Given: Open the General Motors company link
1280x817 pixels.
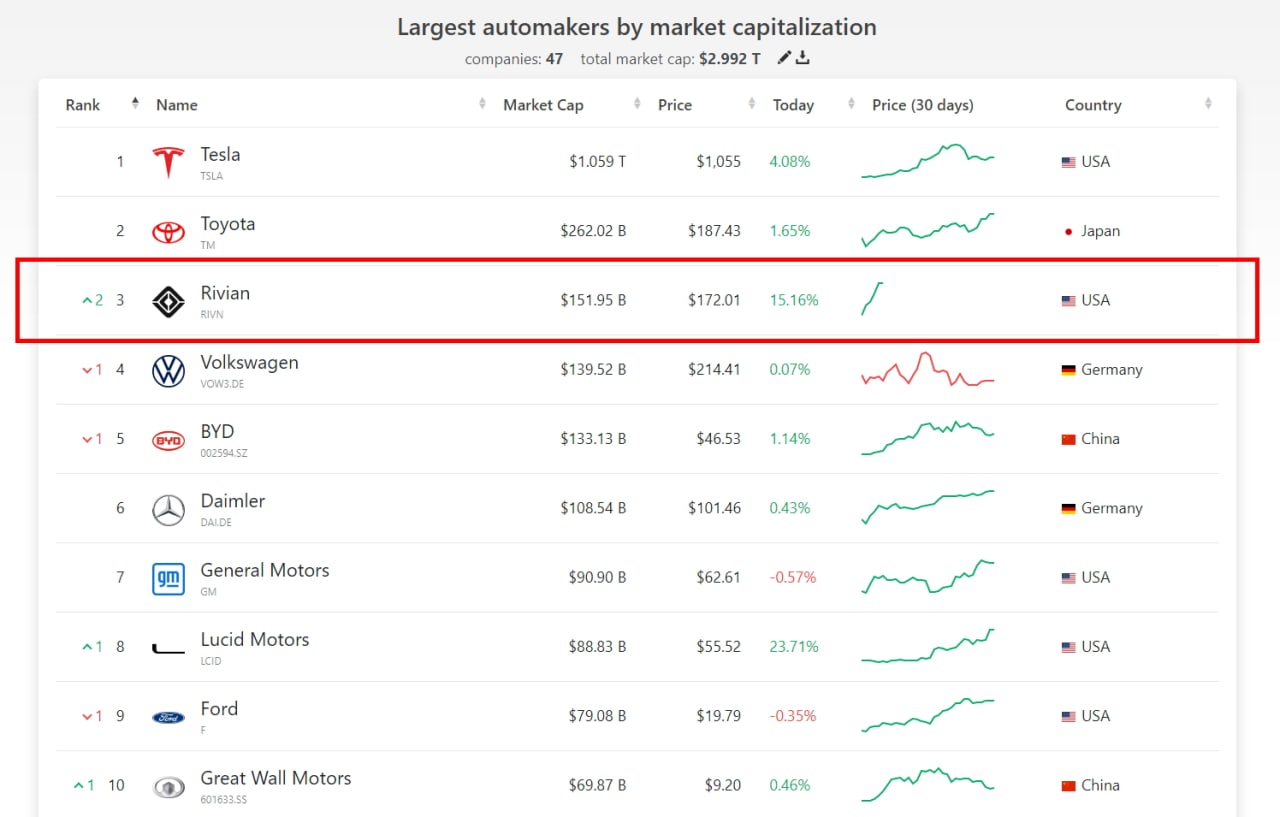Looking at the screenshot, I should [x=265, y=570].
